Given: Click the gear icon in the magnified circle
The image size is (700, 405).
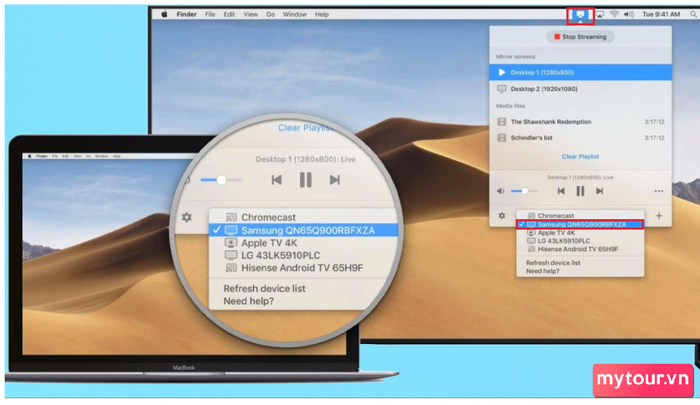Looking at the screenshot, I should (187, 217).
